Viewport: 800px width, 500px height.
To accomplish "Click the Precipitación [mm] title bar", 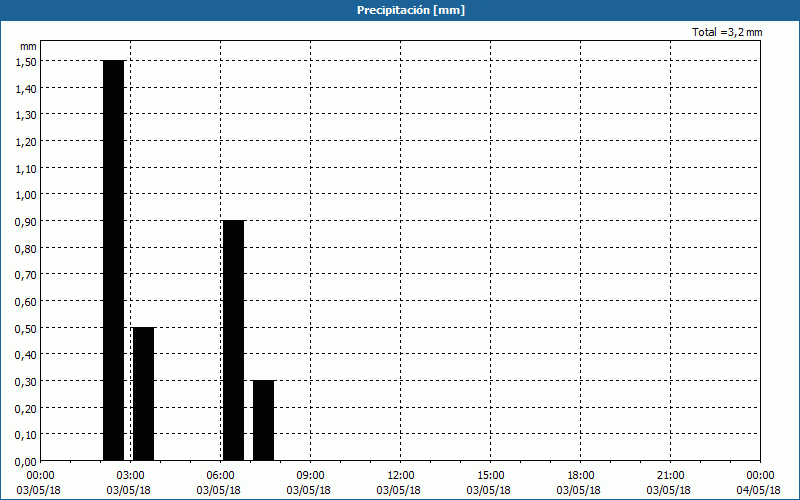I will (x=400, y=10).
